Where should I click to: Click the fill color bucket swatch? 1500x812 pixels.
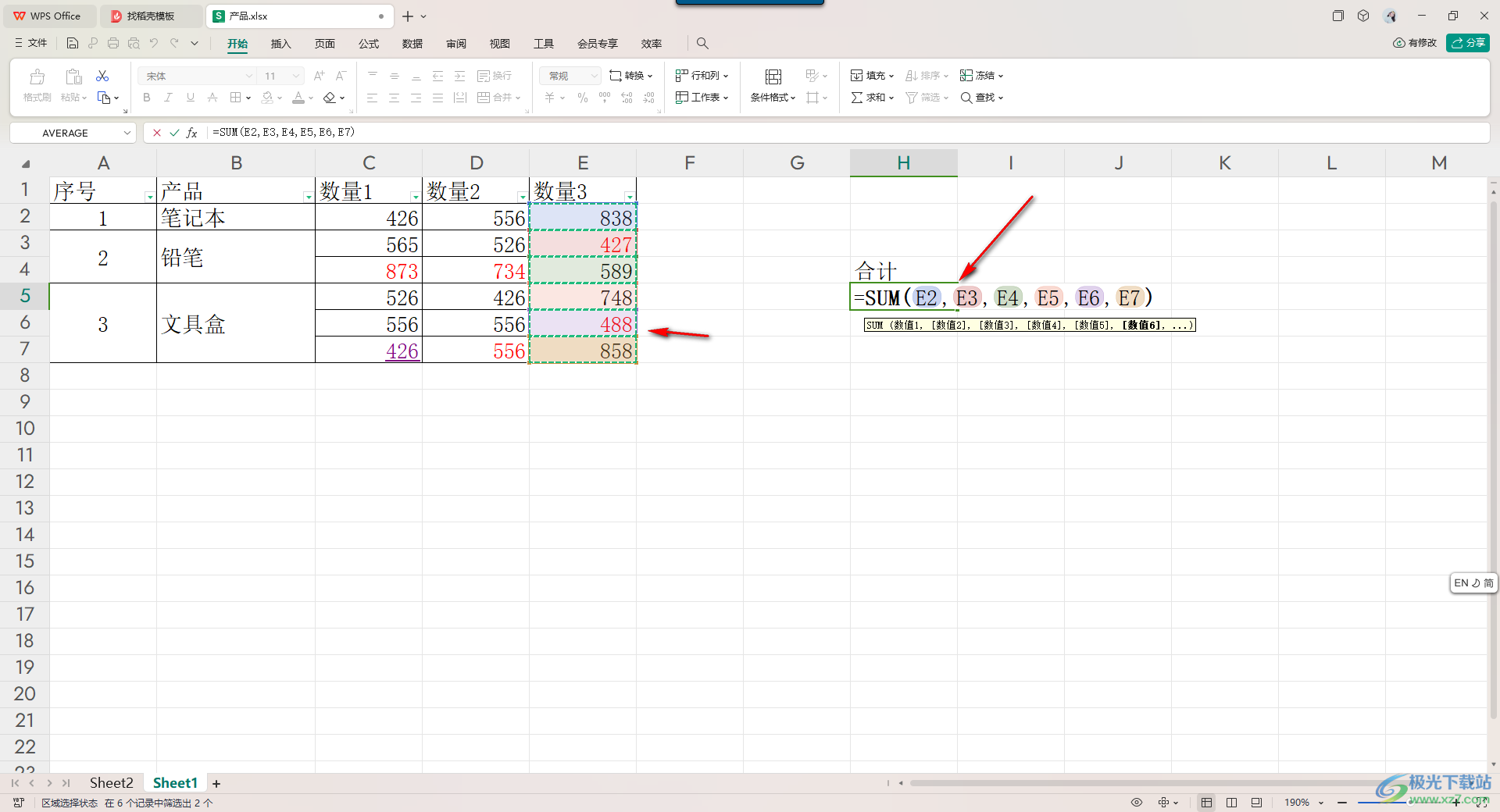(x=267, y=98)
